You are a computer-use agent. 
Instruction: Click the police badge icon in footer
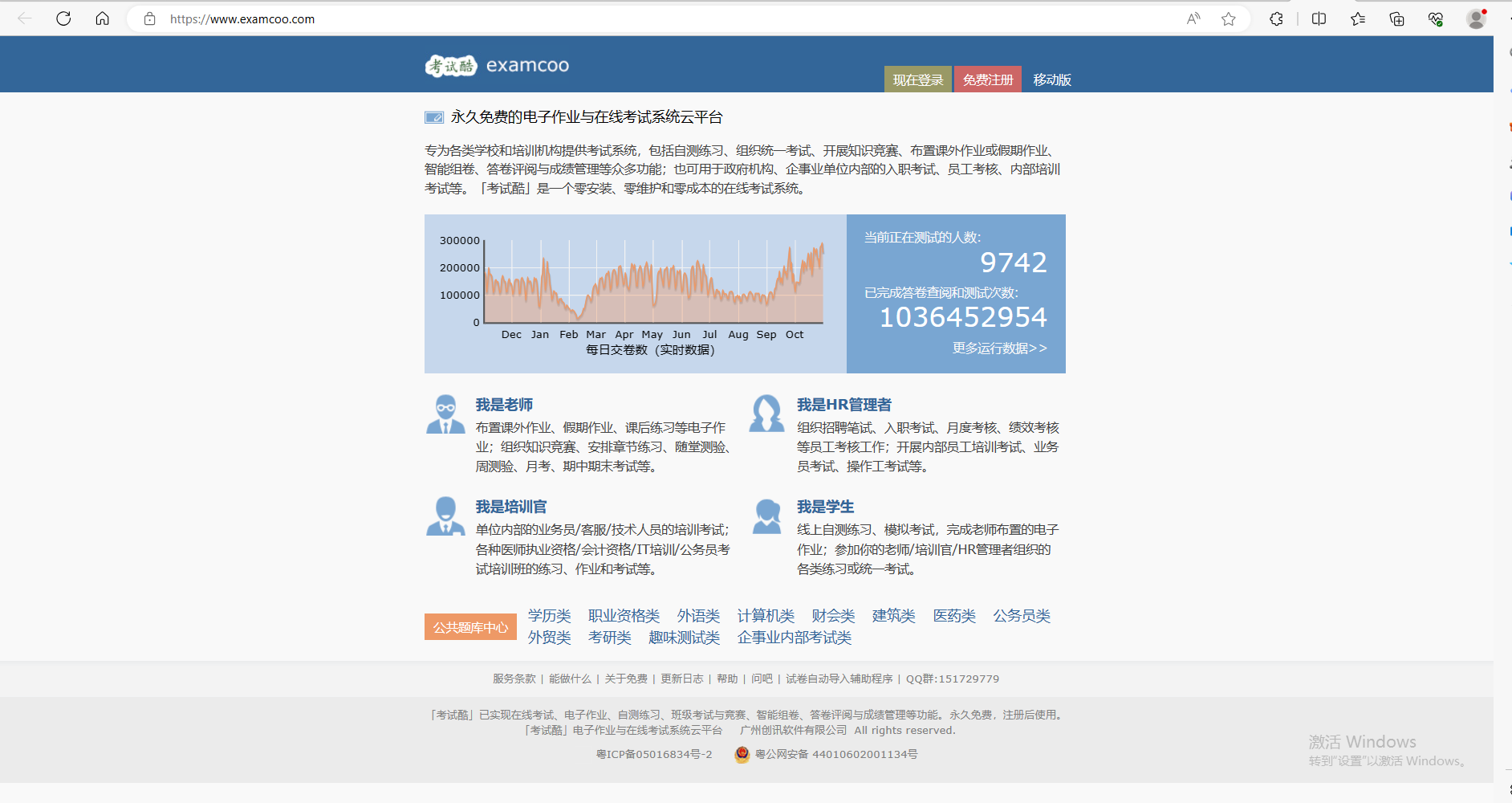coord(742,754)
